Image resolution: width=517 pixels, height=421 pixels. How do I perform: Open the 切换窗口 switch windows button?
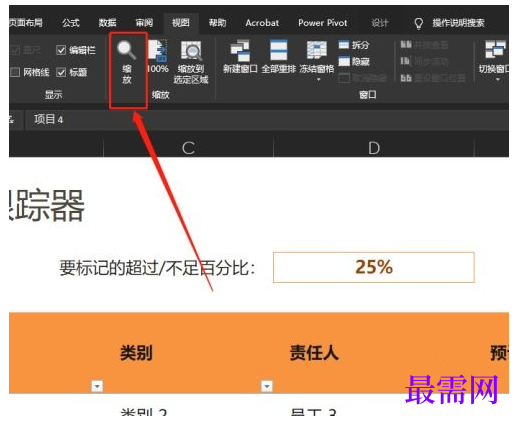click(x=494, y=60)
